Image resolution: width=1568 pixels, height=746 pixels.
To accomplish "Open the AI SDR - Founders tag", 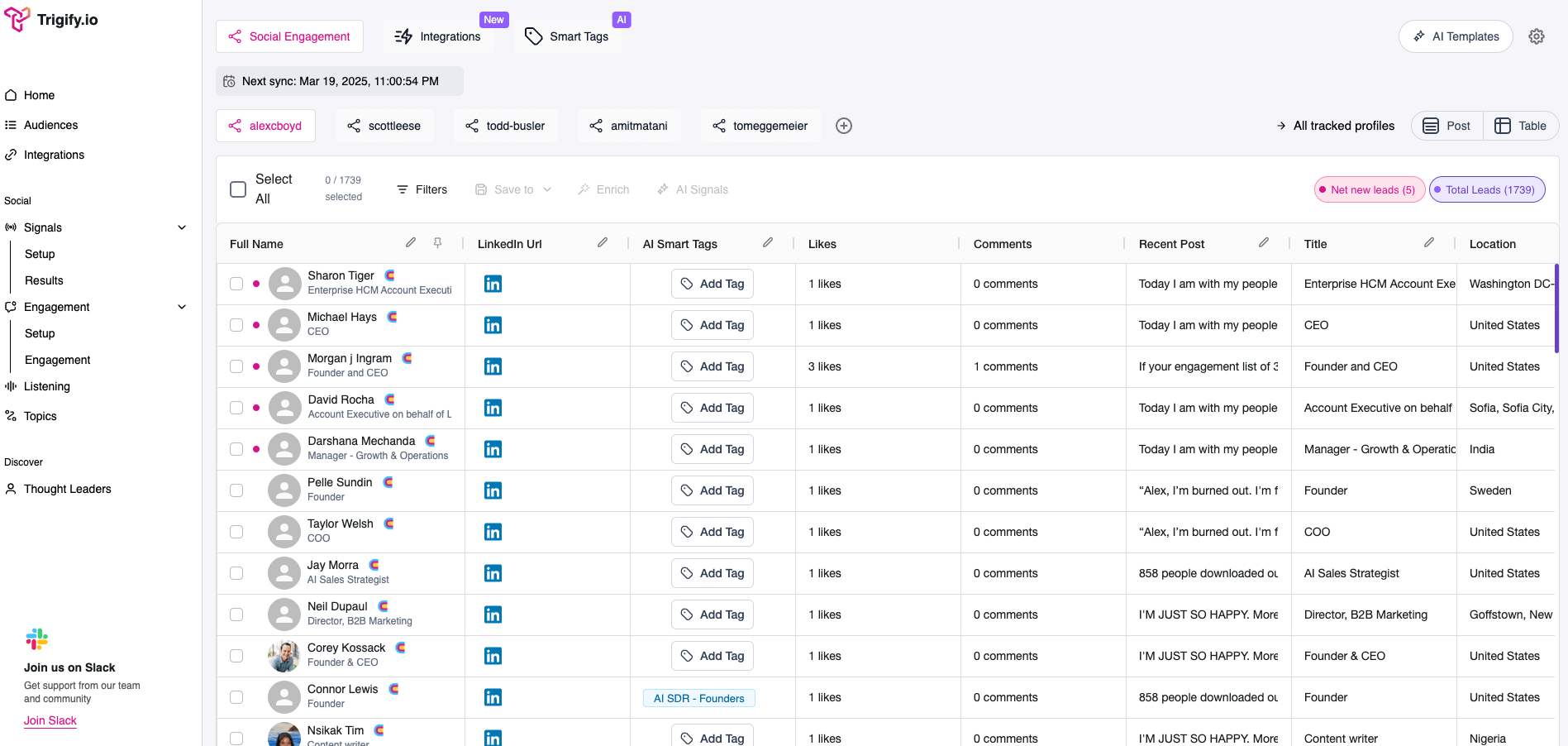I will click(x=699, y=698).
